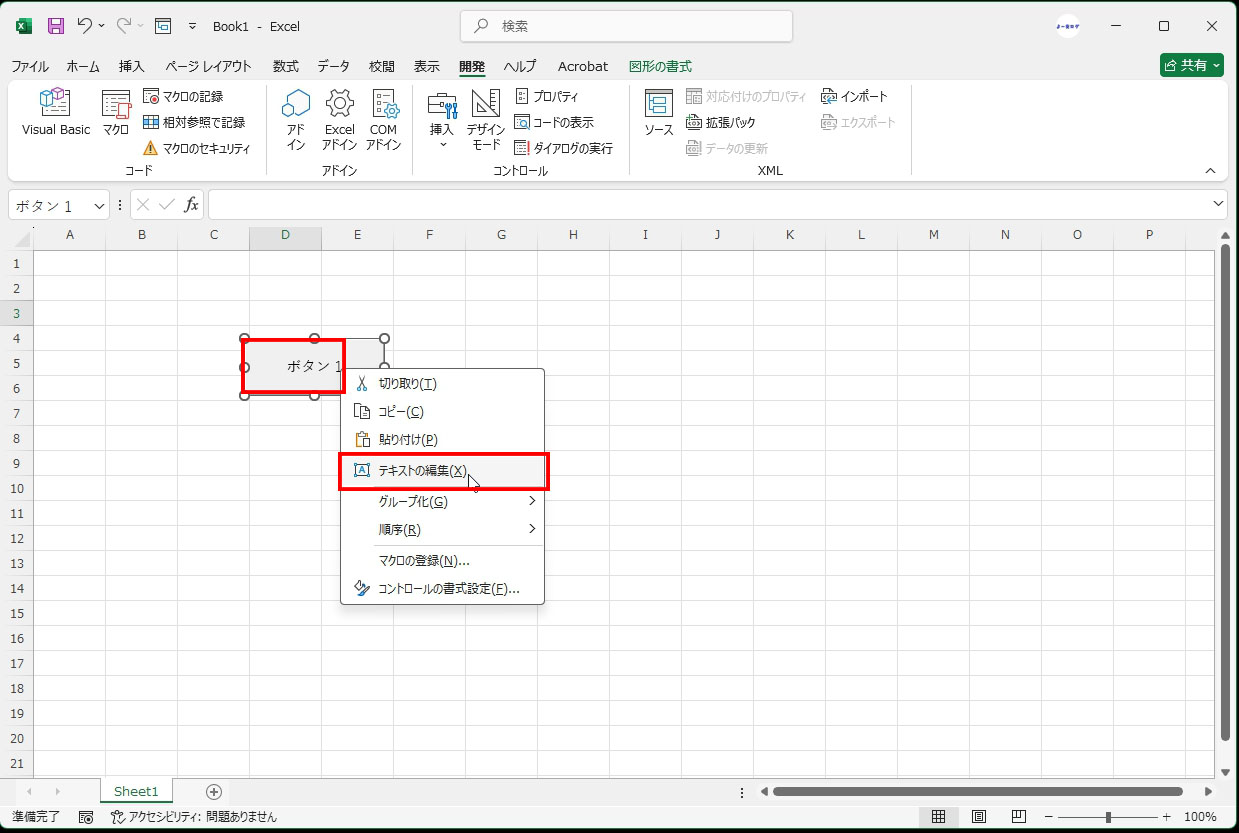Viewport: 1239px width, 833px height.
Task: Click the 共有 share button
Action: click(x=1191, y=65)
